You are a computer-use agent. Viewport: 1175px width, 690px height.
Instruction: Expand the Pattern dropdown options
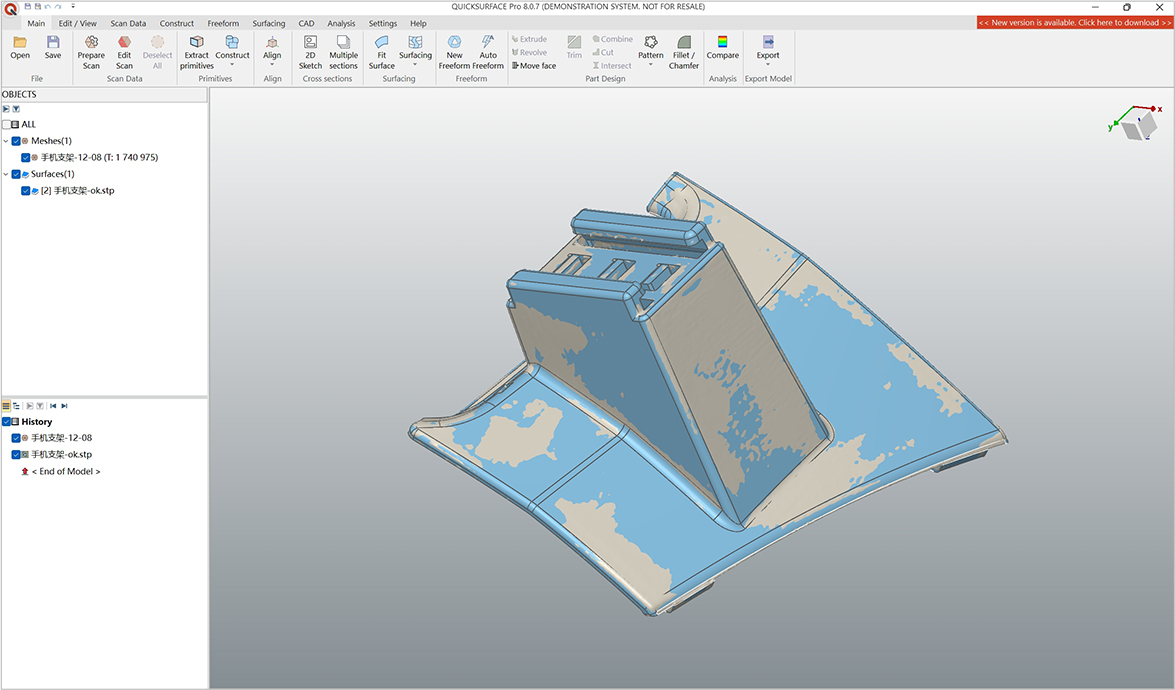click(x=651, y=66)
